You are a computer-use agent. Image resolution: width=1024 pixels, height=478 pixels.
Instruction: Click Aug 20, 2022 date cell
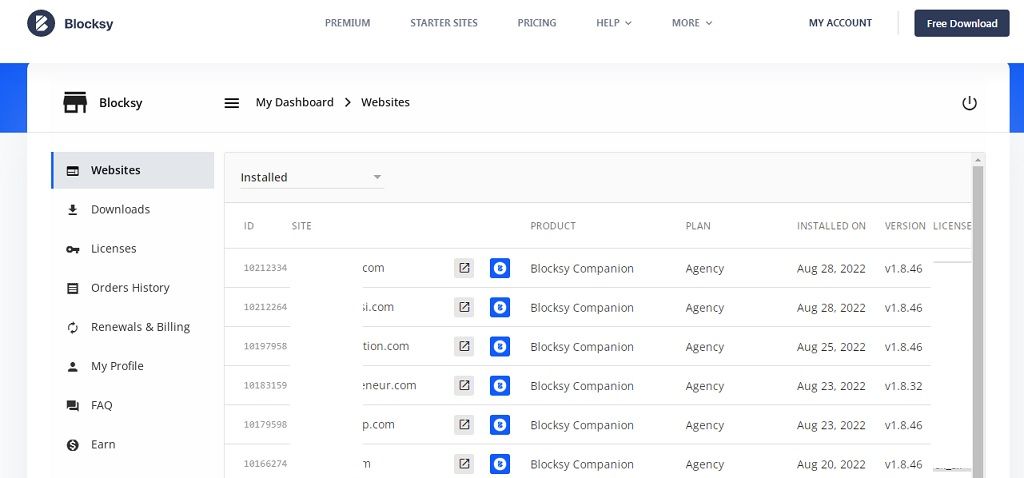pyautogui.click(x=831, y=464)
